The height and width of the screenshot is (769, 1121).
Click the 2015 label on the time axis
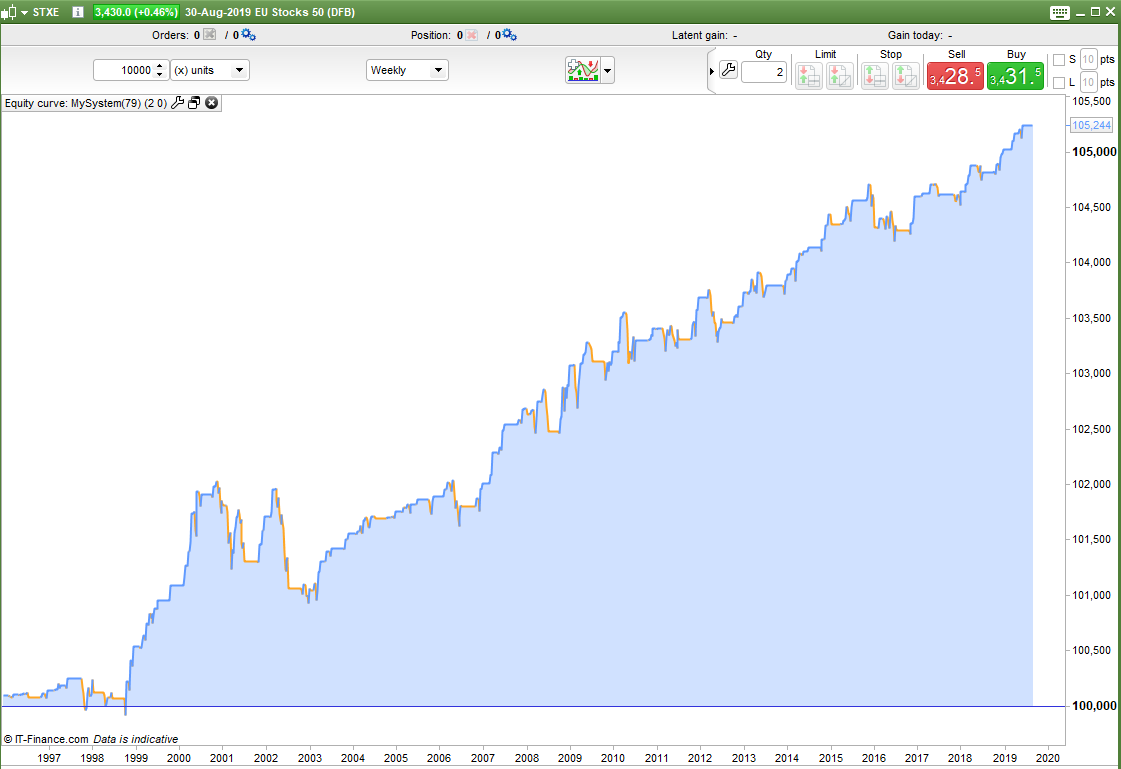click(831, 758)
